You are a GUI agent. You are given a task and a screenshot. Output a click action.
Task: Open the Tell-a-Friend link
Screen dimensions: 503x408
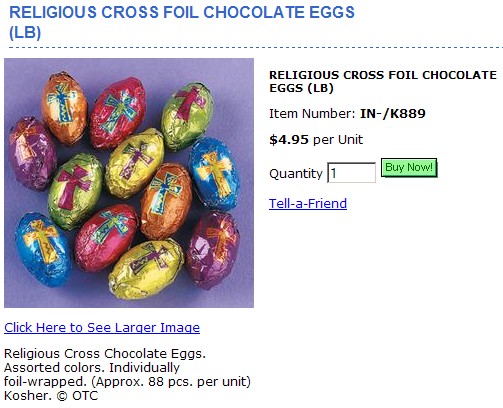[308, 203]
